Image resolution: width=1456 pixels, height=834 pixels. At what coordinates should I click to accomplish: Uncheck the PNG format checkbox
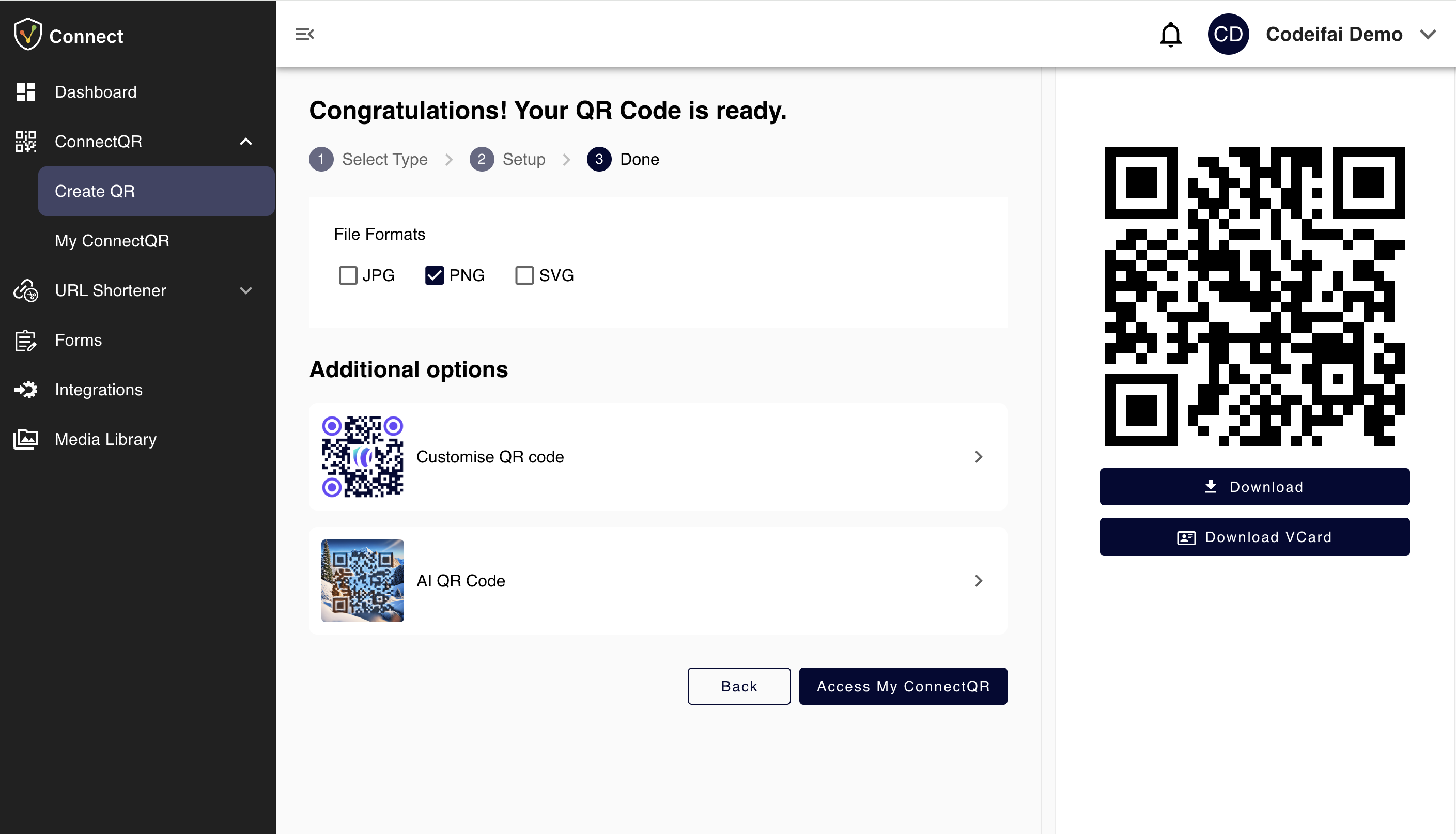434,275
